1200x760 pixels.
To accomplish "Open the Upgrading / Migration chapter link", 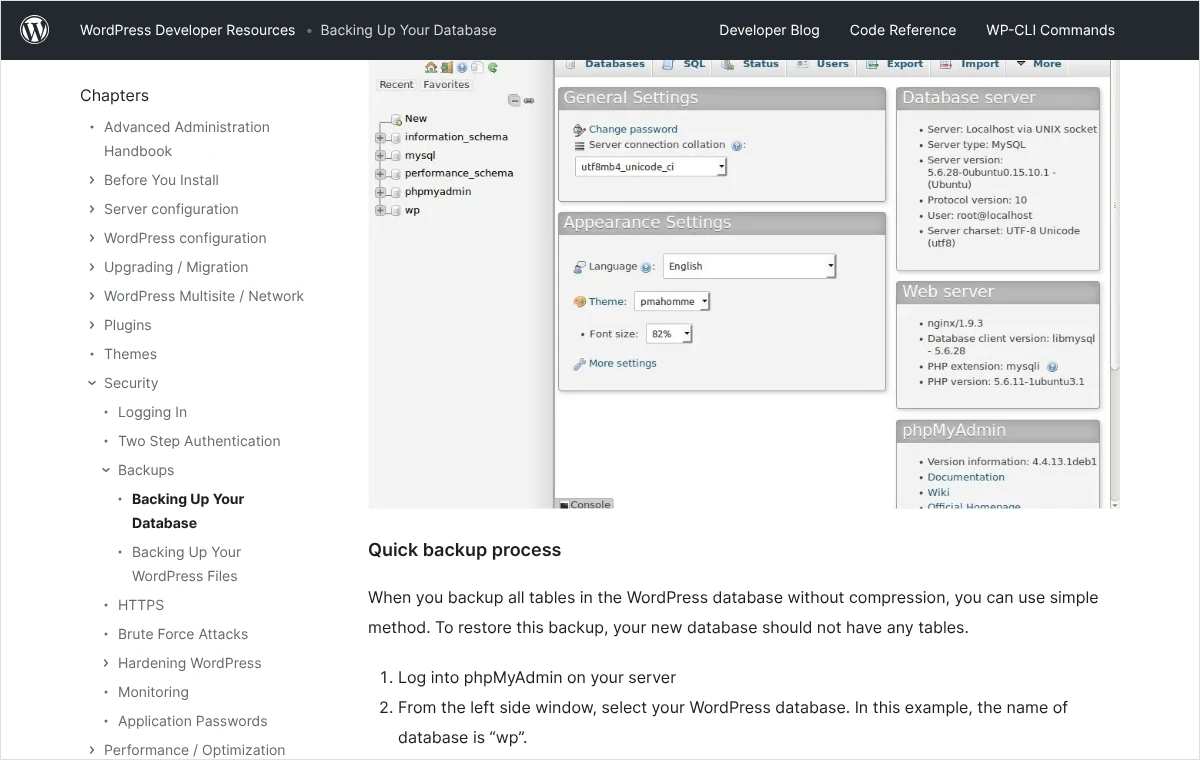I will point(176,267).
